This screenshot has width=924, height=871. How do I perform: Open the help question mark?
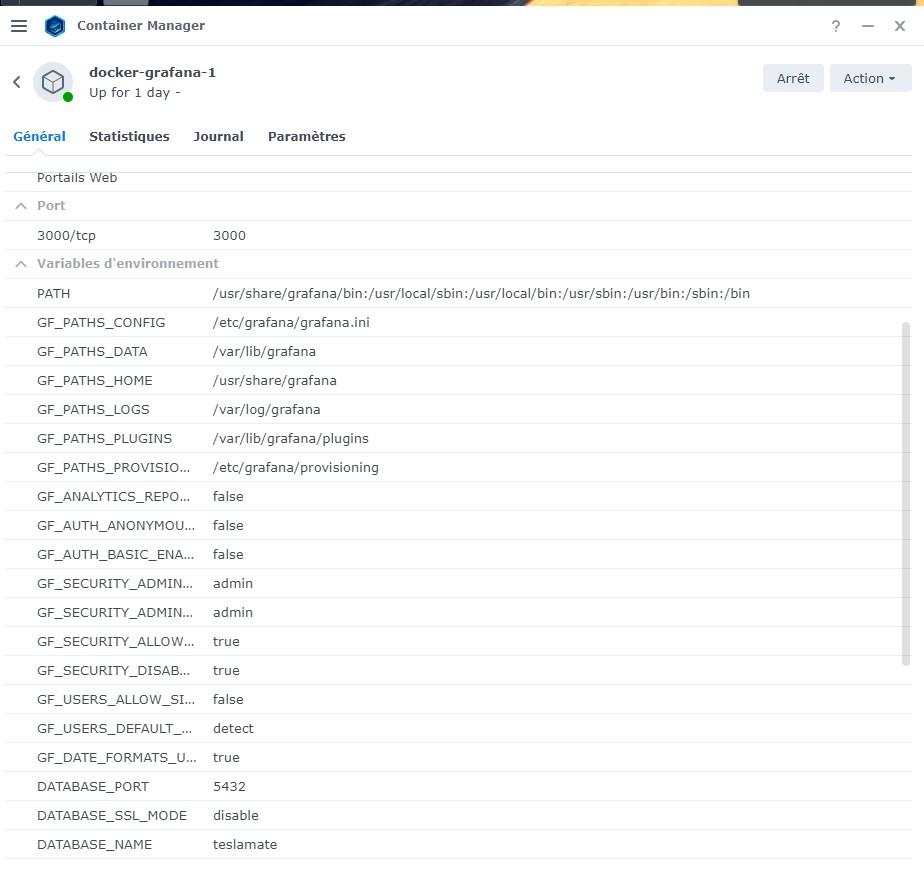(836, 26)
